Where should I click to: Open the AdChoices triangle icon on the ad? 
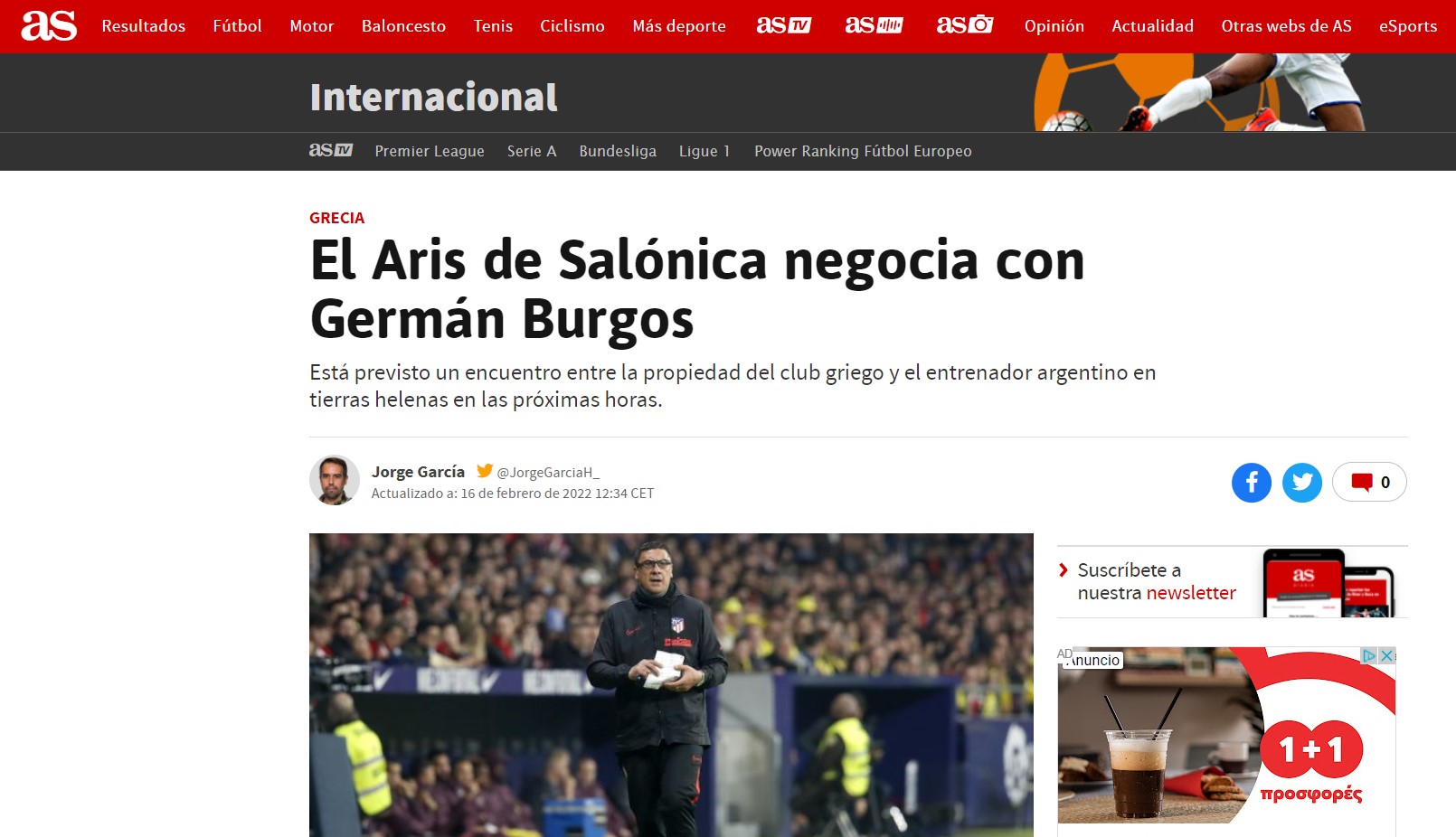click(x=1370, y=655)
